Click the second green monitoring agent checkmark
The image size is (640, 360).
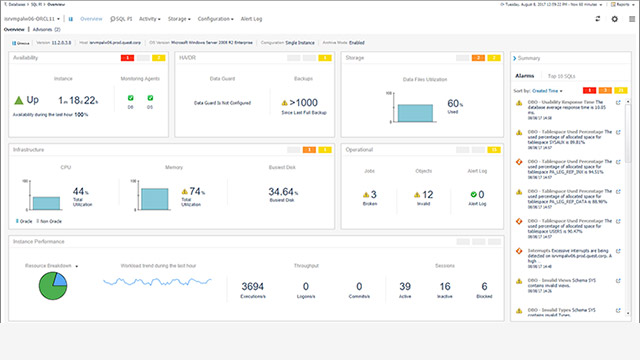pos(150,98)
